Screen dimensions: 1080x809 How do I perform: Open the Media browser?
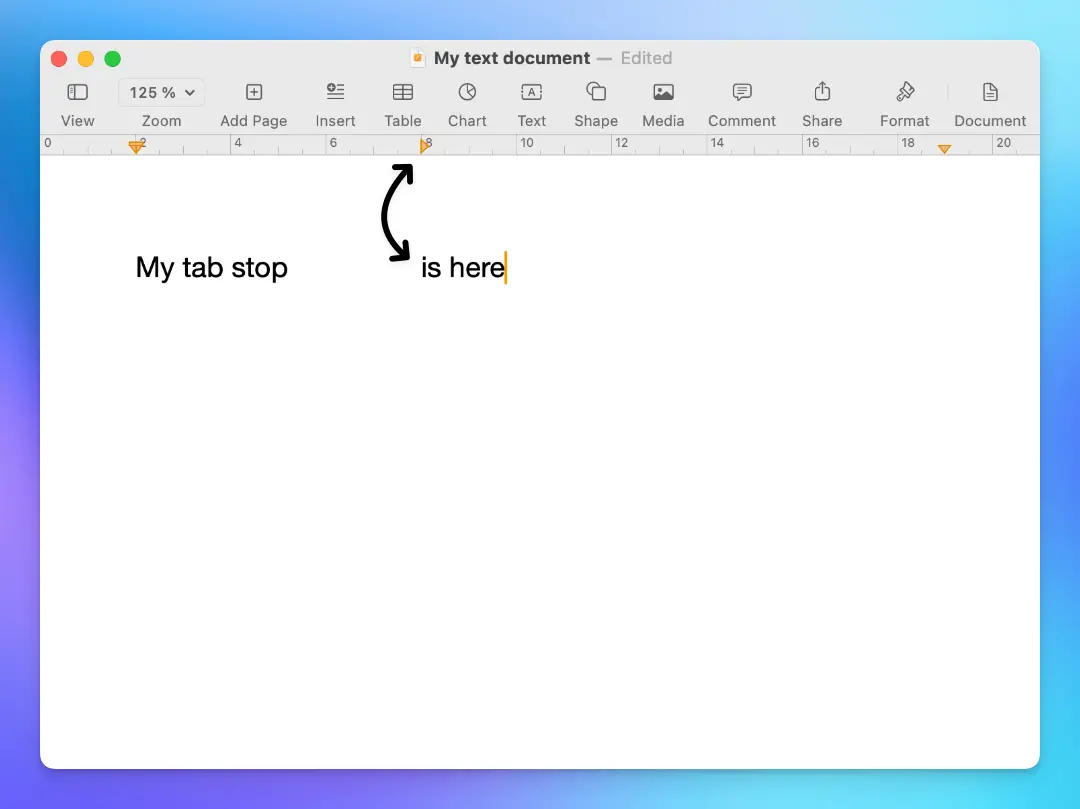pyautogui.click(x=663, y=99)
